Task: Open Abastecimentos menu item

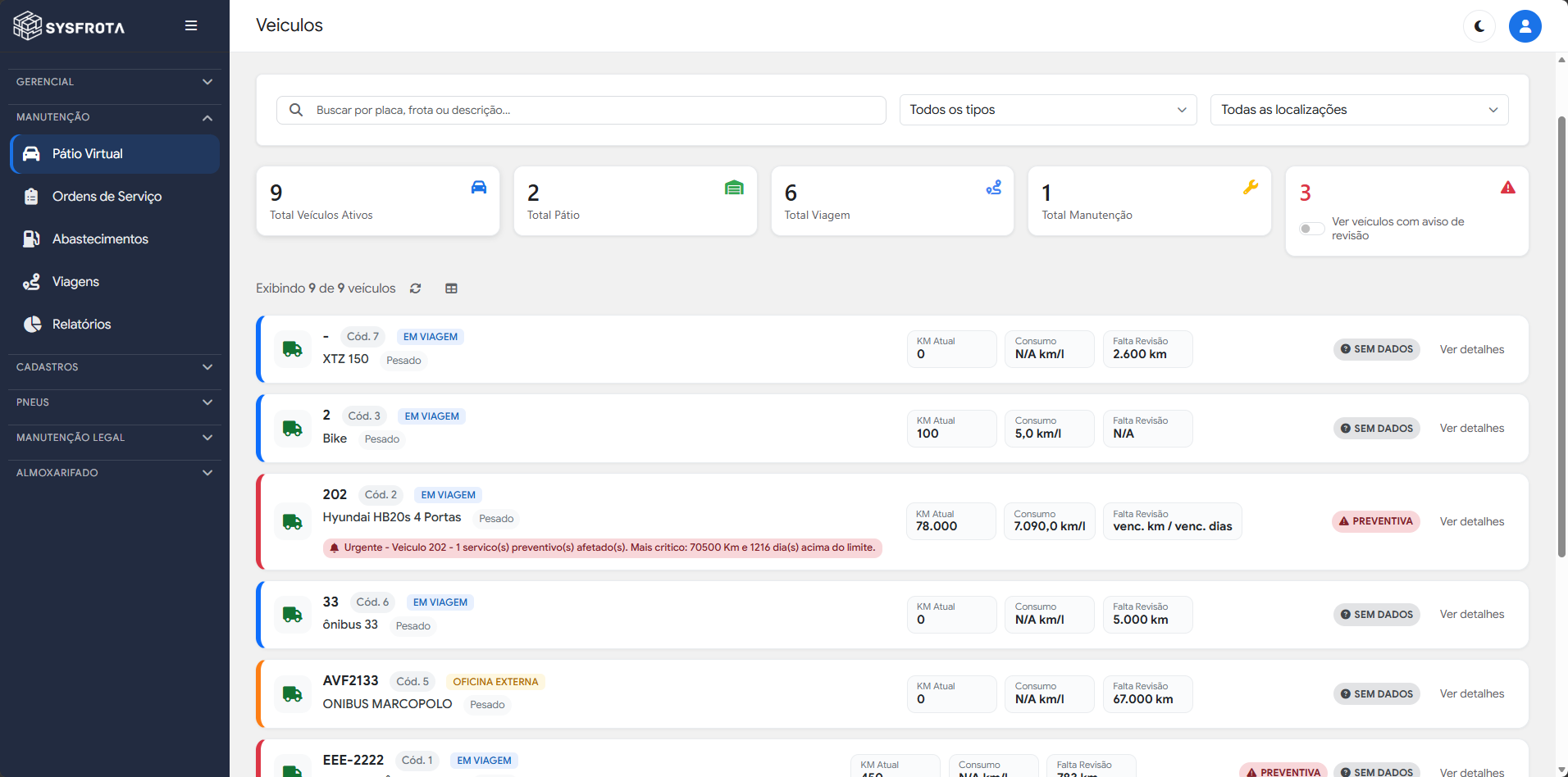Action: [115, 239]
